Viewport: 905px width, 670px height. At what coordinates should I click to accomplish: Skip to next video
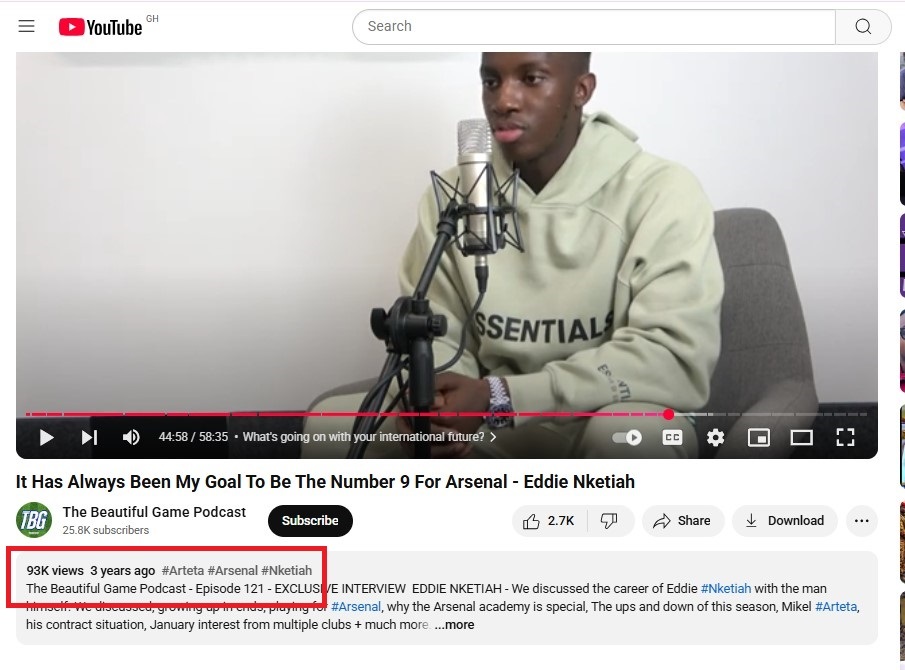(x=89, y=437)
